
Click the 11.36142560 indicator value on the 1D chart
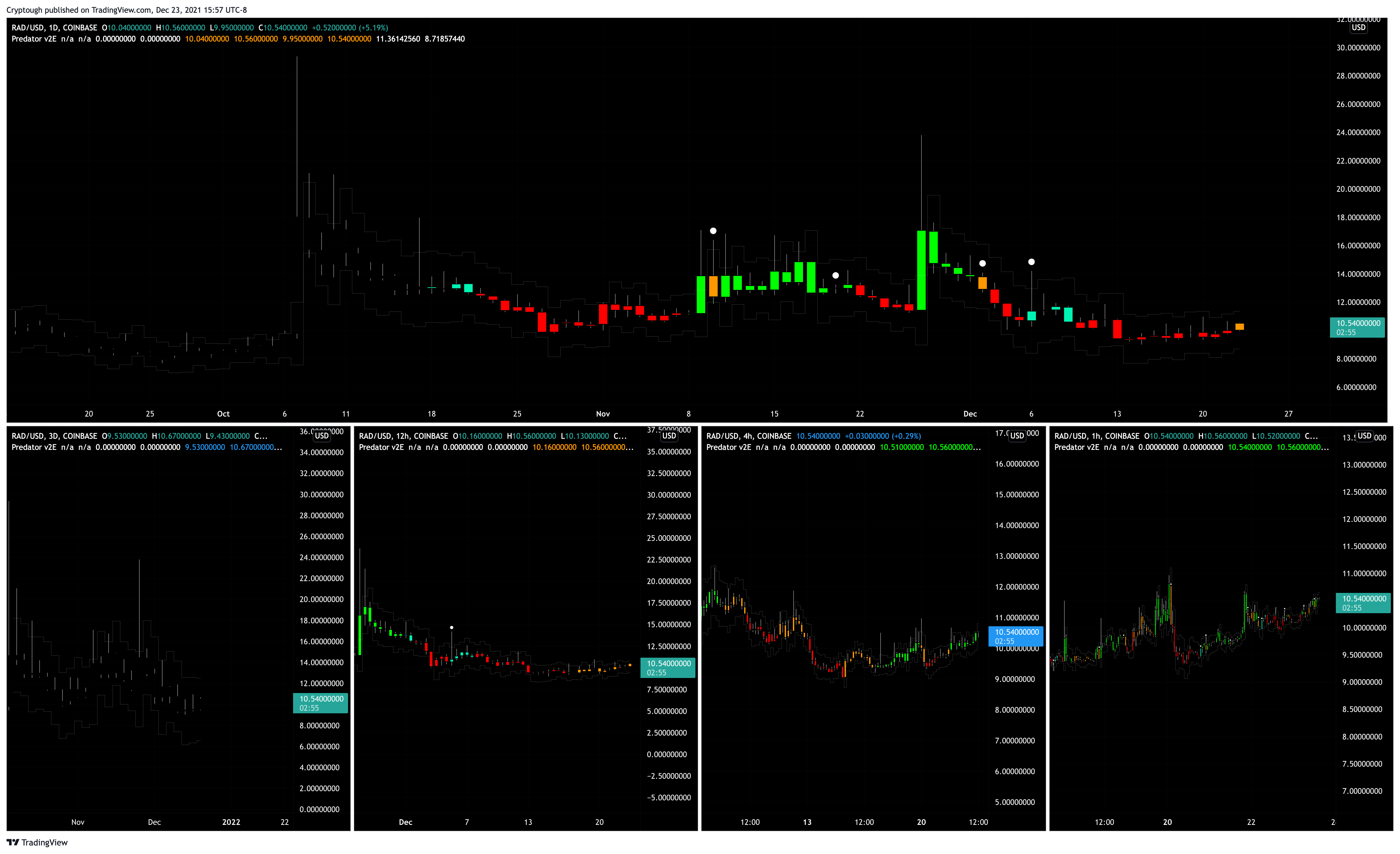(x=398, y=39)
